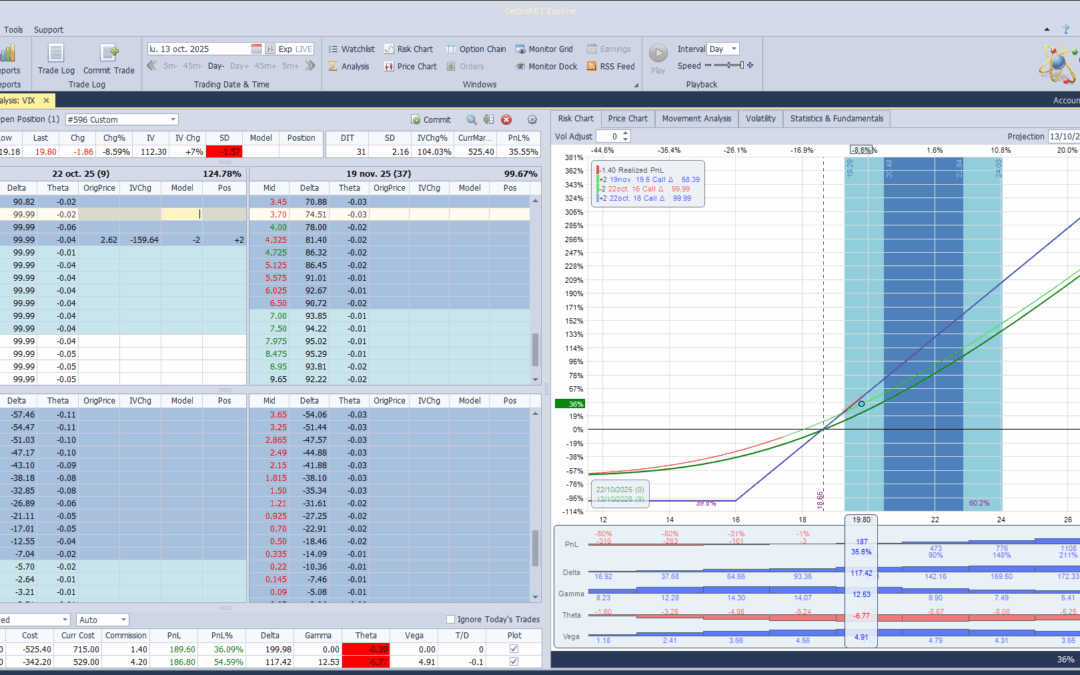Uncheck Plot for the 36.09% PnL row
Screen dimensions: 1080x675
point(514,648)
